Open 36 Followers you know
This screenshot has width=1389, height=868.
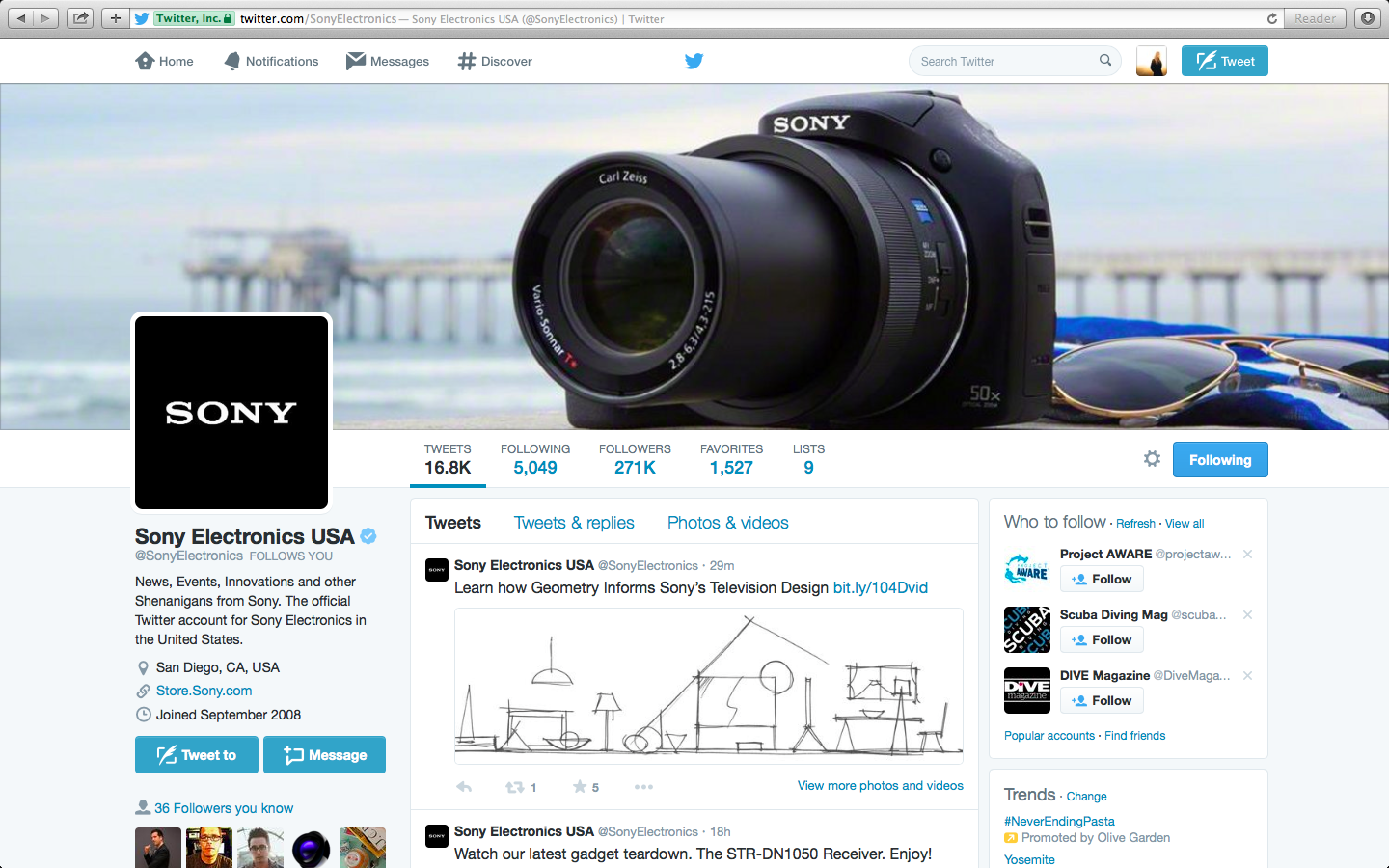[224, 808]
